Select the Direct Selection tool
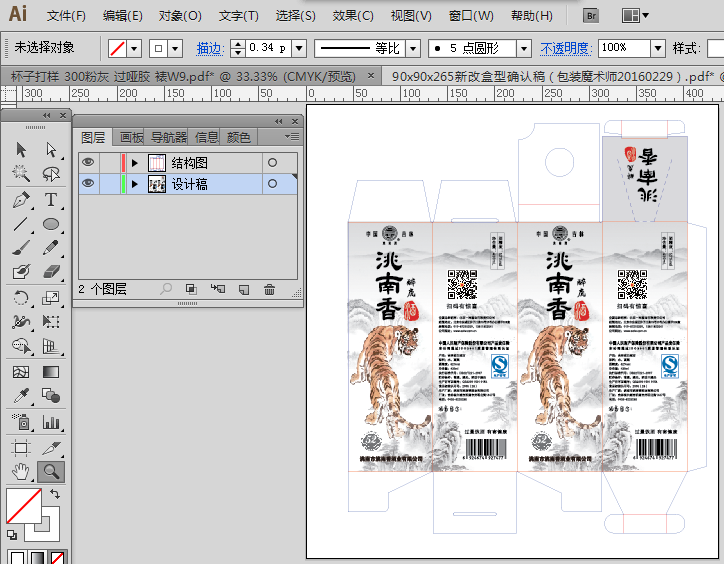This screenshot has width=724, height=564. [x=51, y=150]
